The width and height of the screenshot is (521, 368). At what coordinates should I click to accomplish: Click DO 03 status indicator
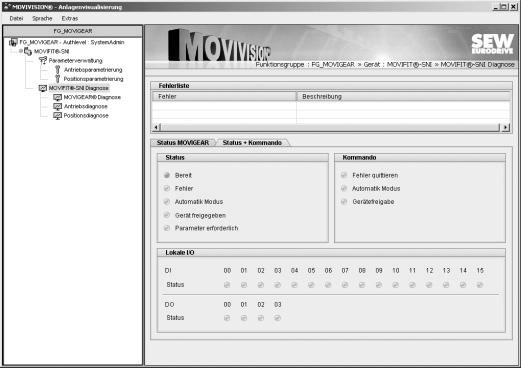pos(277,318)
